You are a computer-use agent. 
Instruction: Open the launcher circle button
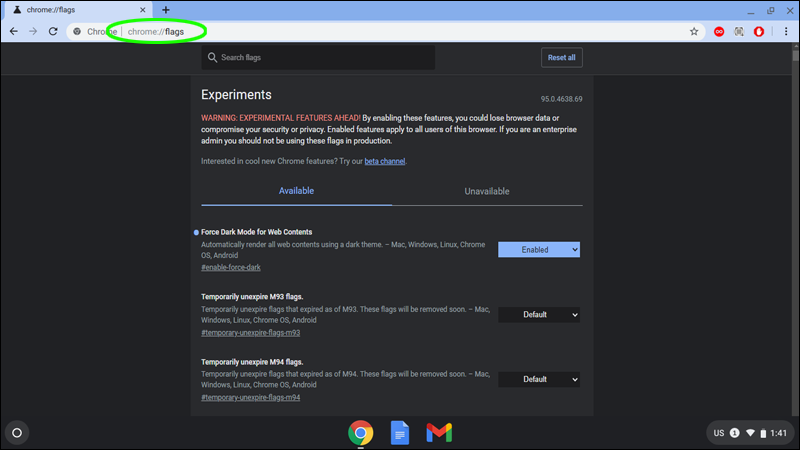tap(17, 433)
